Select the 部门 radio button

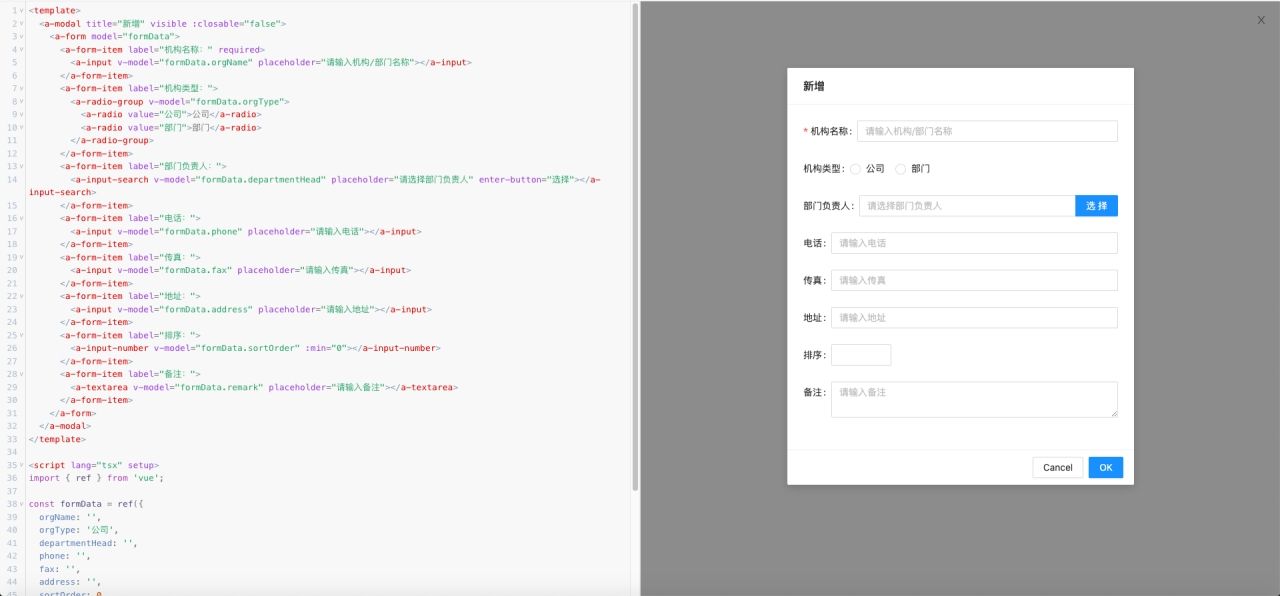point(900,168)
